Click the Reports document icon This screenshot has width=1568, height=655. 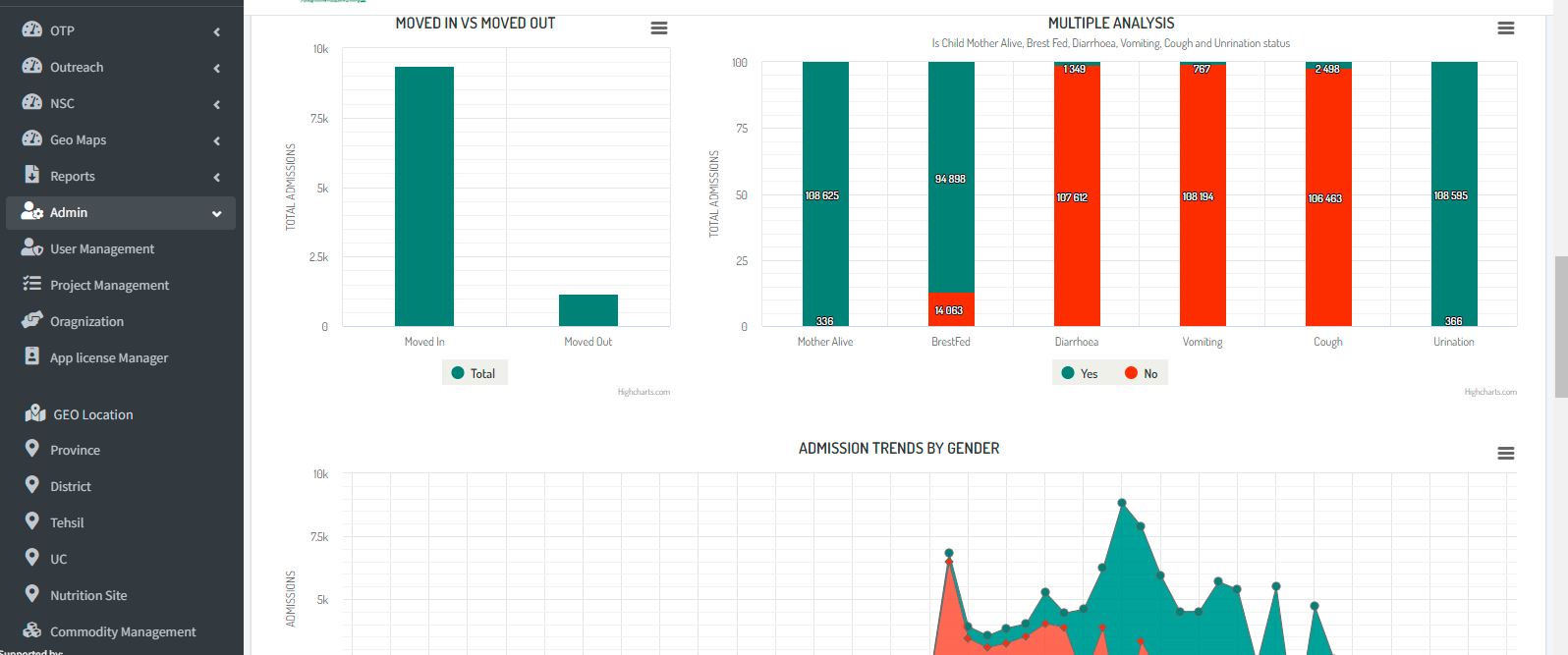click(x=31, y=175)
